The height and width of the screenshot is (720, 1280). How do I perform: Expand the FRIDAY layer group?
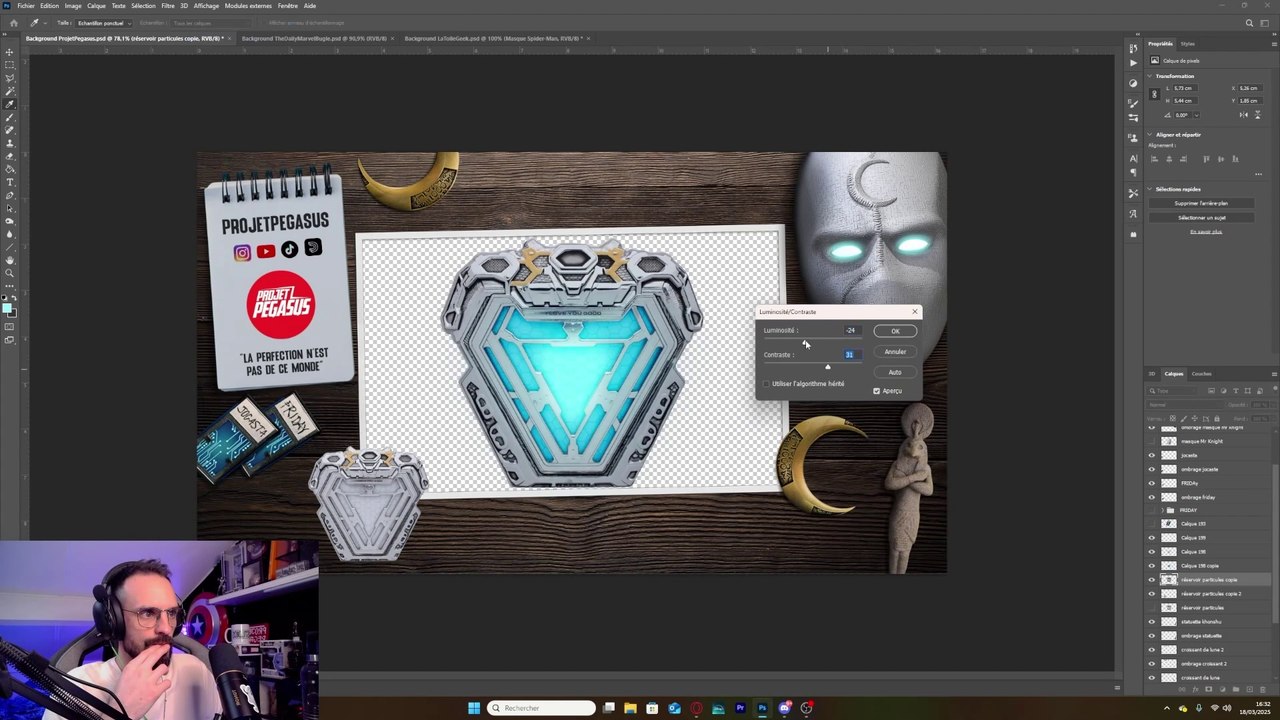(x=1162, y=510)
